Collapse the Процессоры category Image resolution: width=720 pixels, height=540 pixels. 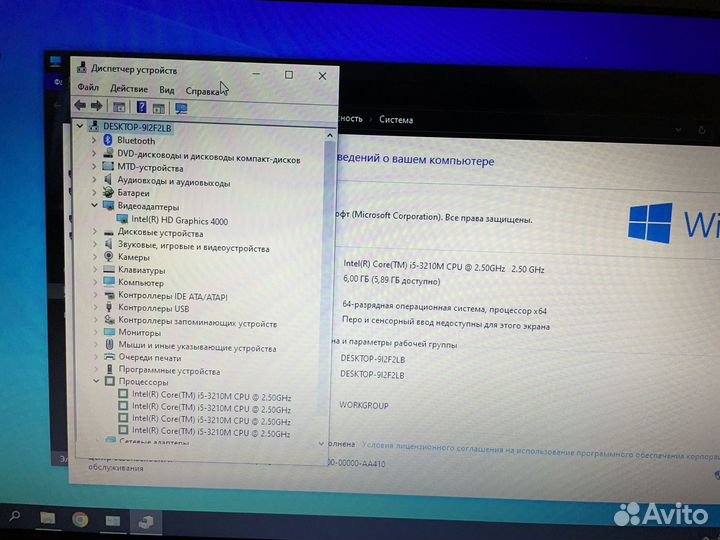coord(96,381)
